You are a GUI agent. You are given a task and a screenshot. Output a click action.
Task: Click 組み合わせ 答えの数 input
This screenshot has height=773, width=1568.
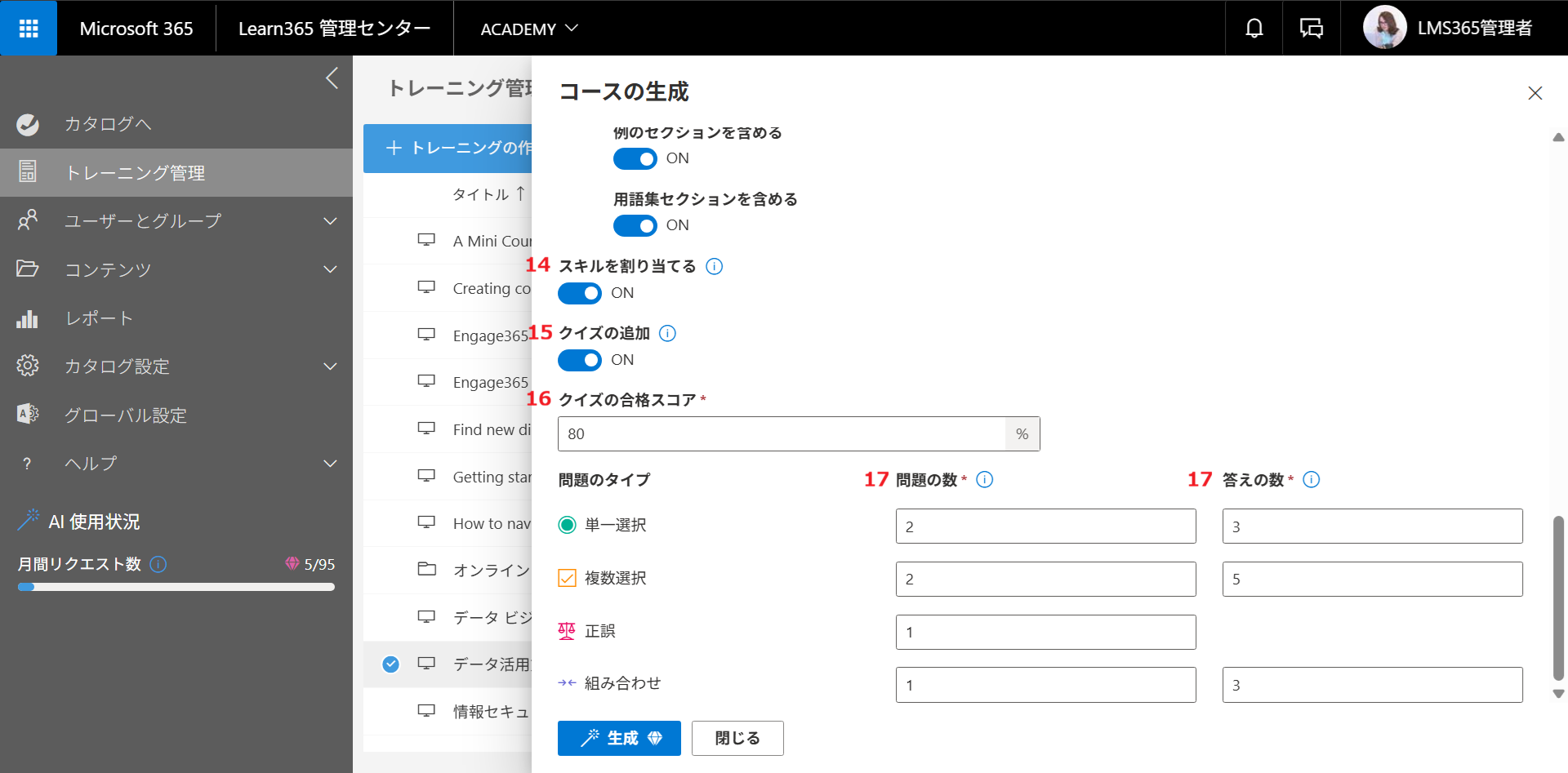[x=1372, y=685]
